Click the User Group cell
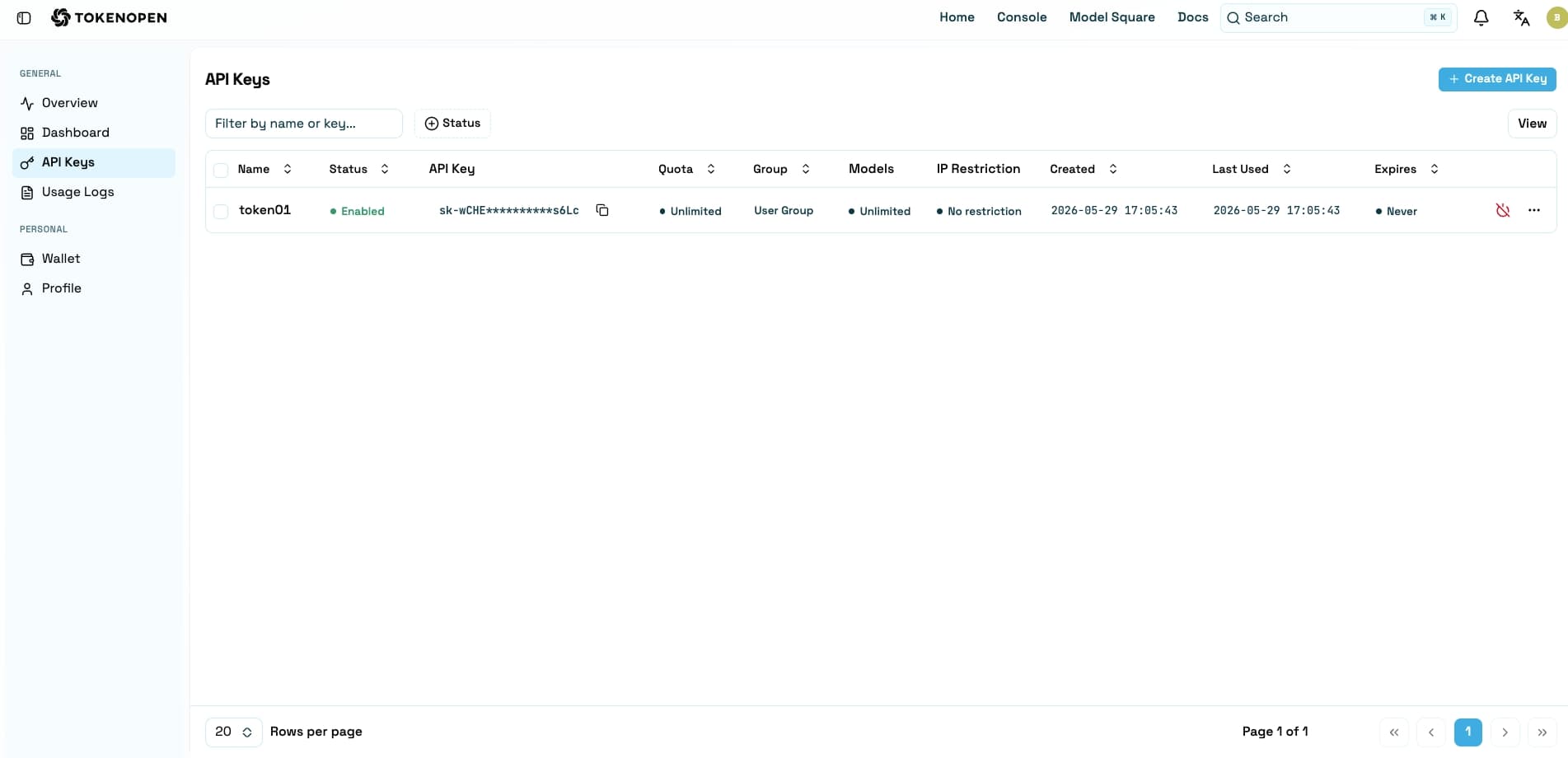1568x758 pixels. point(784,210)
